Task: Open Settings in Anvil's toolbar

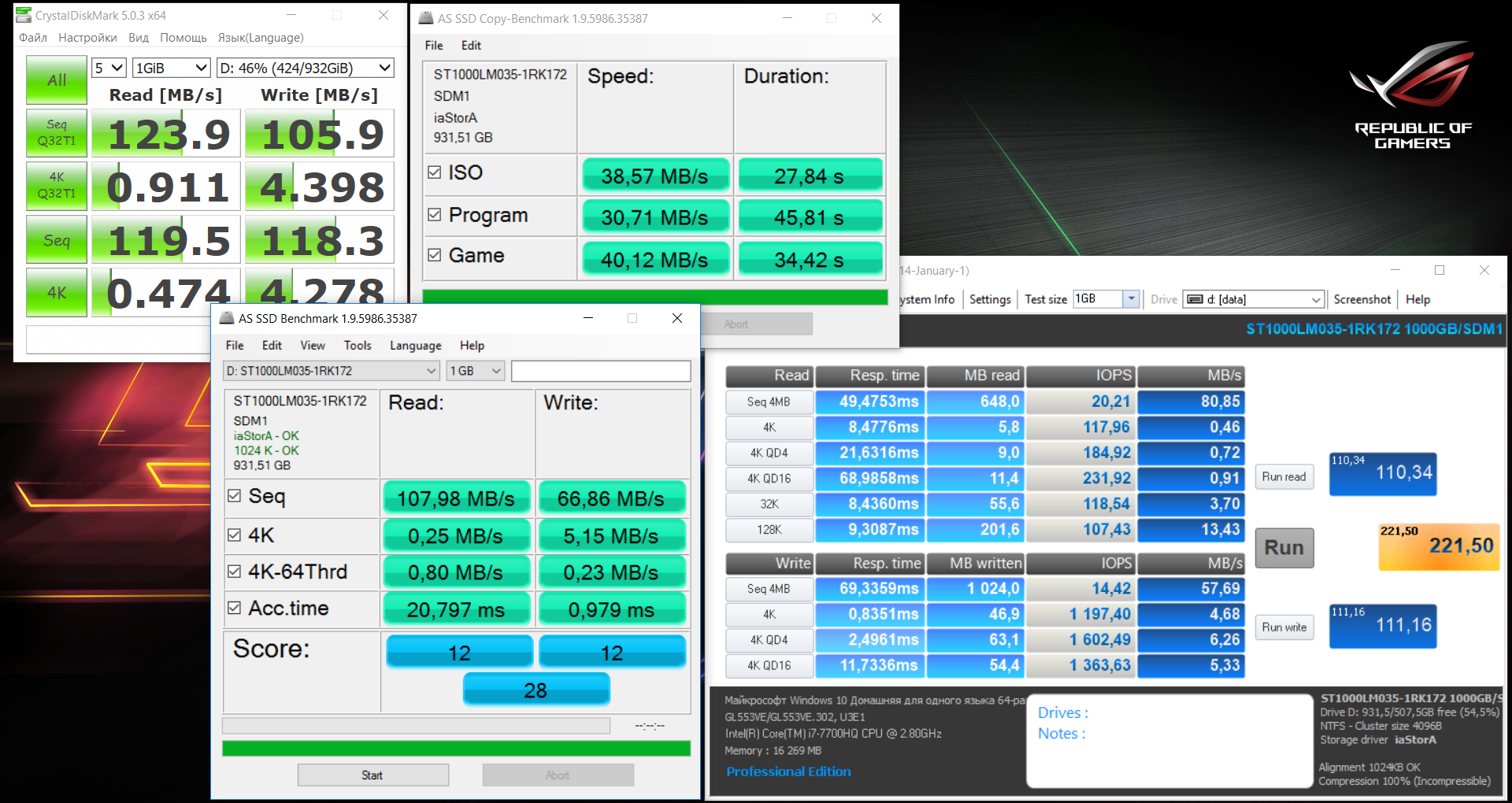Action: pos(990,299)
